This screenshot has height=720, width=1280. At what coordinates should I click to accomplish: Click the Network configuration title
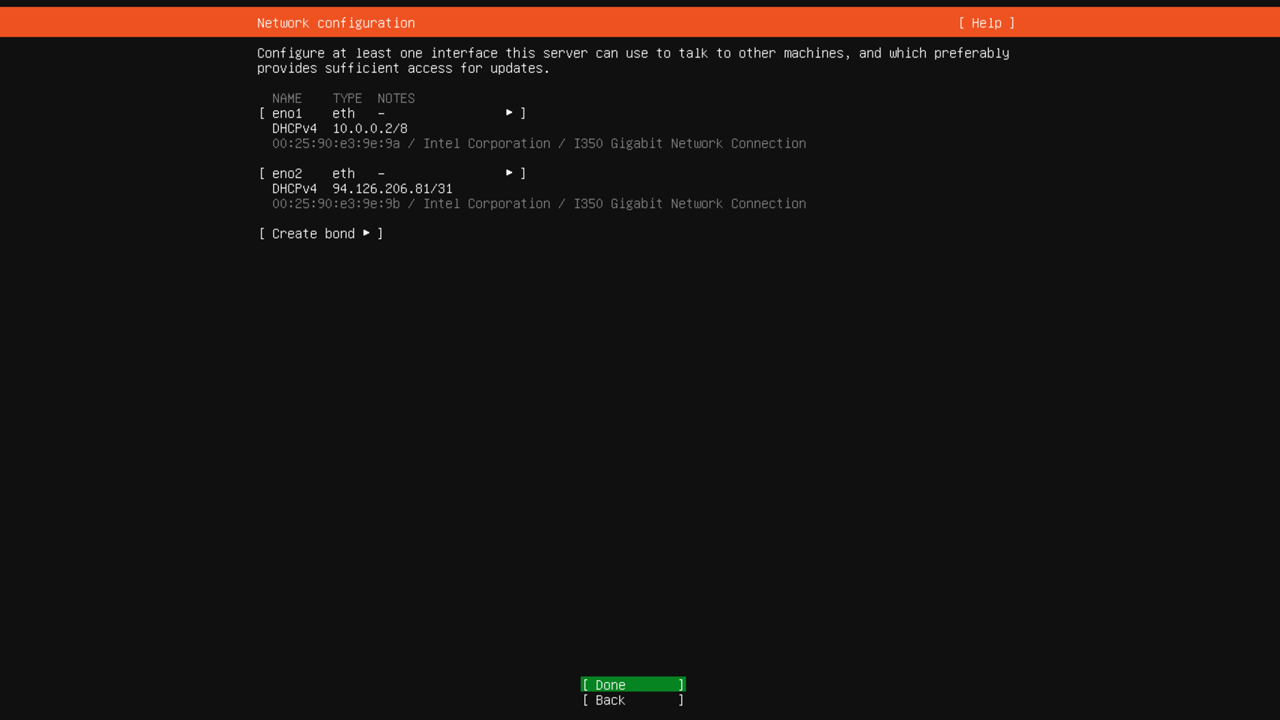tap(336, 23)
